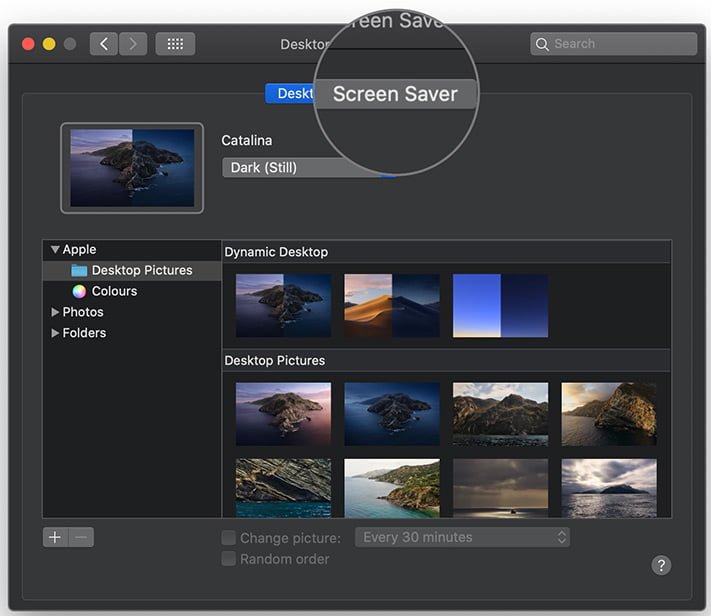Choose the Catalina dynamic desktop thumbnail
The width and height of the screenshot is (711, 616).
(x=283, y=305)
